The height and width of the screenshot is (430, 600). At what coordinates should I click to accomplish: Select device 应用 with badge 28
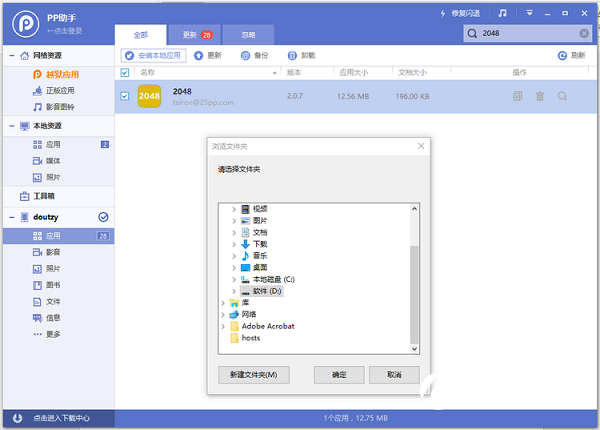tap(59, 236)
